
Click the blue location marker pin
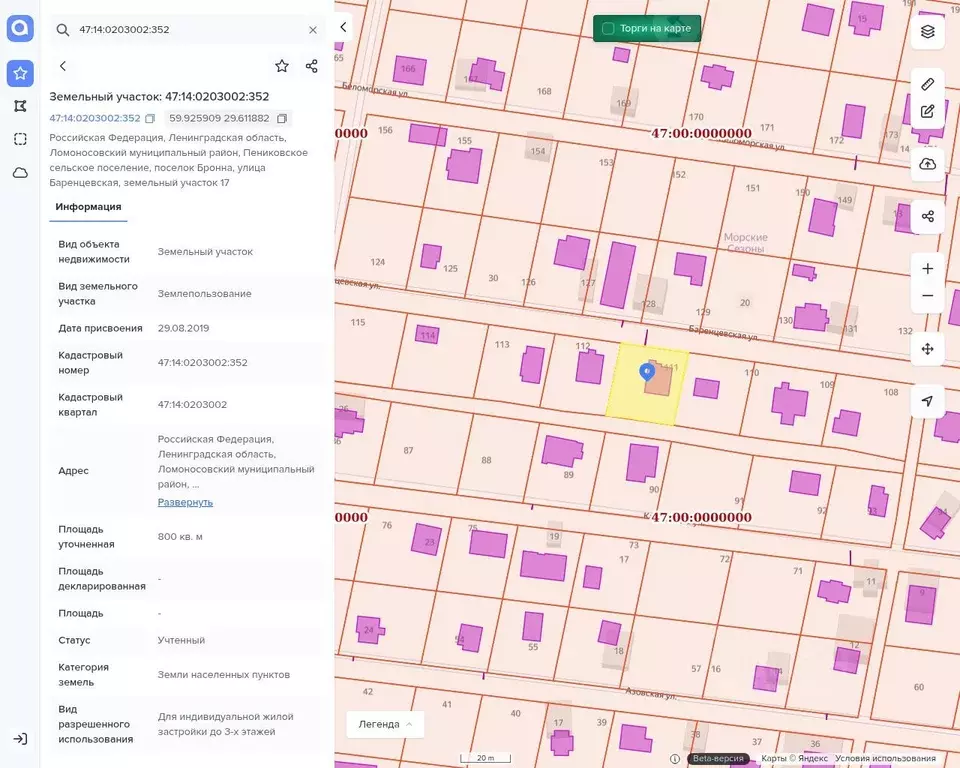point(647,372)
